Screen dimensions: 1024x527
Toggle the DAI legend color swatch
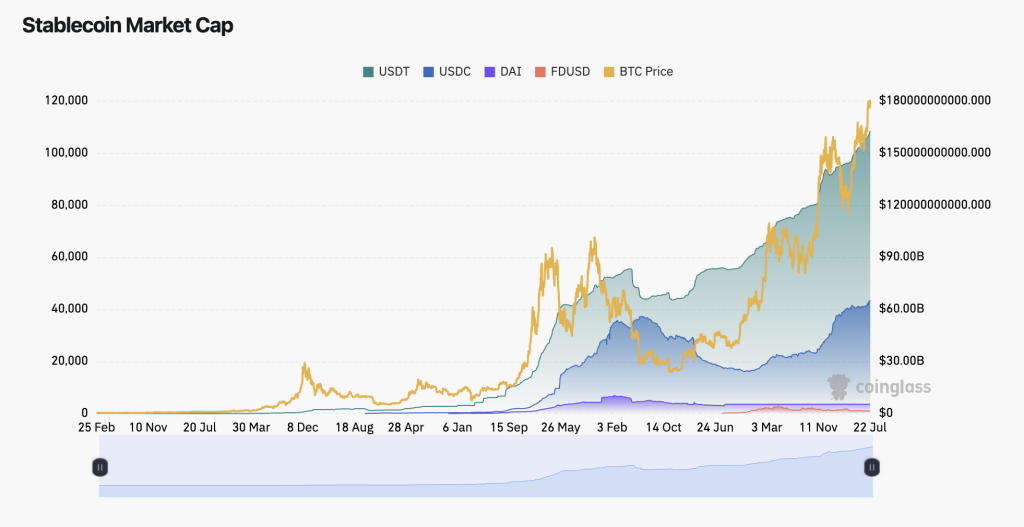[x=490, y=72]
